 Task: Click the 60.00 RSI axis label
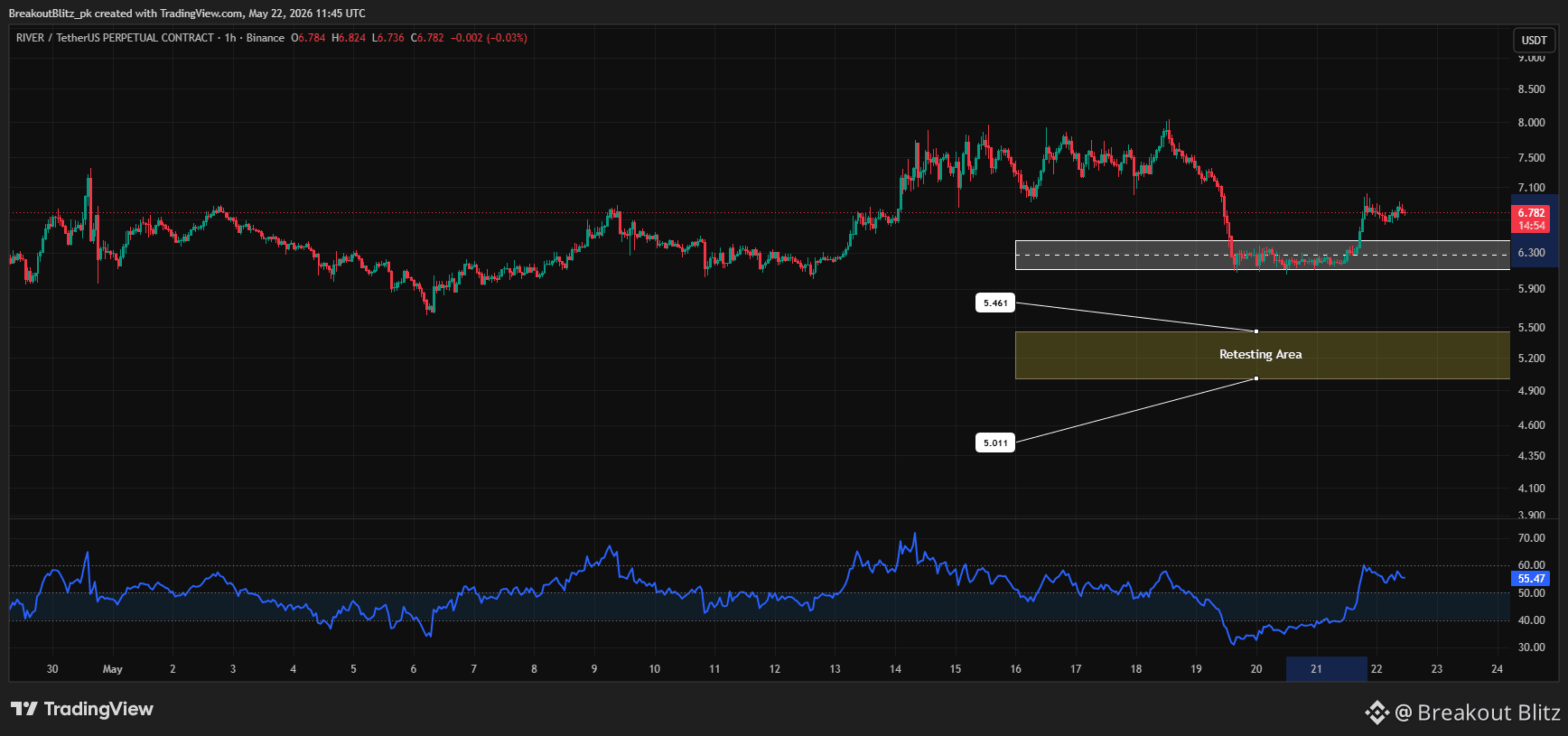pos(1531,565)
